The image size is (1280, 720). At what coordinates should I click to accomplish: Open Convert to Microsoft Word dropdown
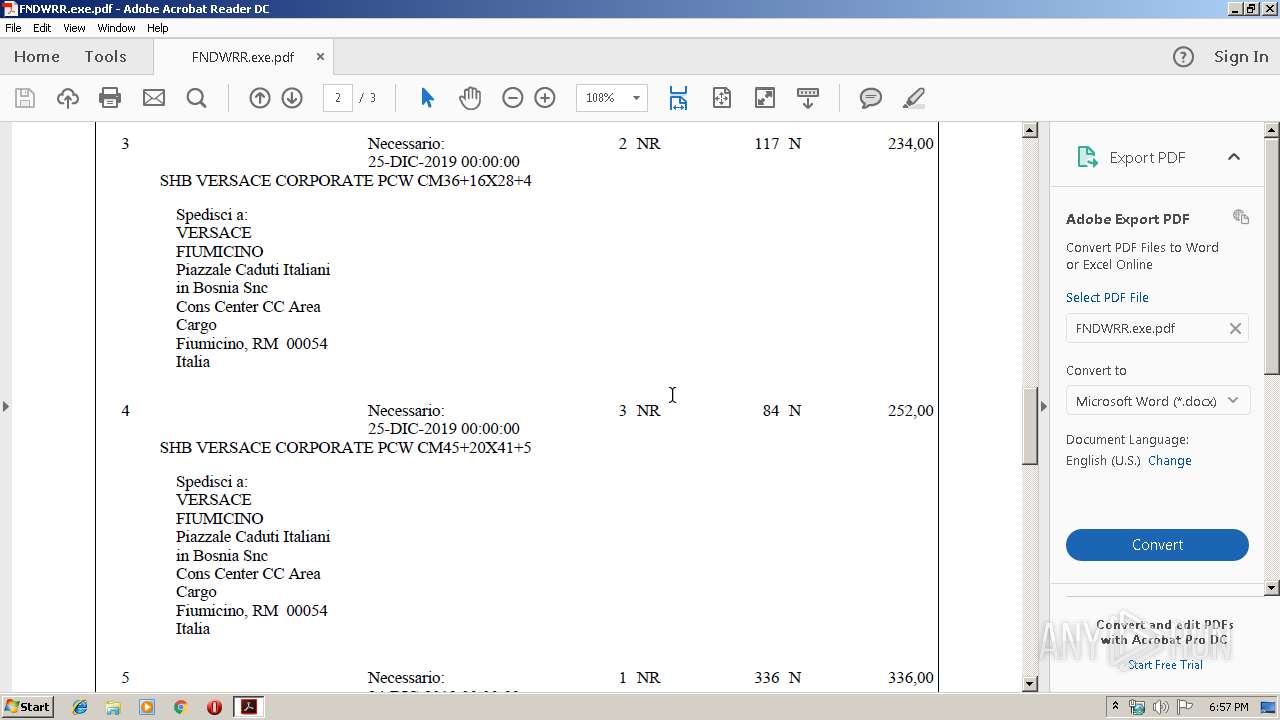(x=1157, y=401)
